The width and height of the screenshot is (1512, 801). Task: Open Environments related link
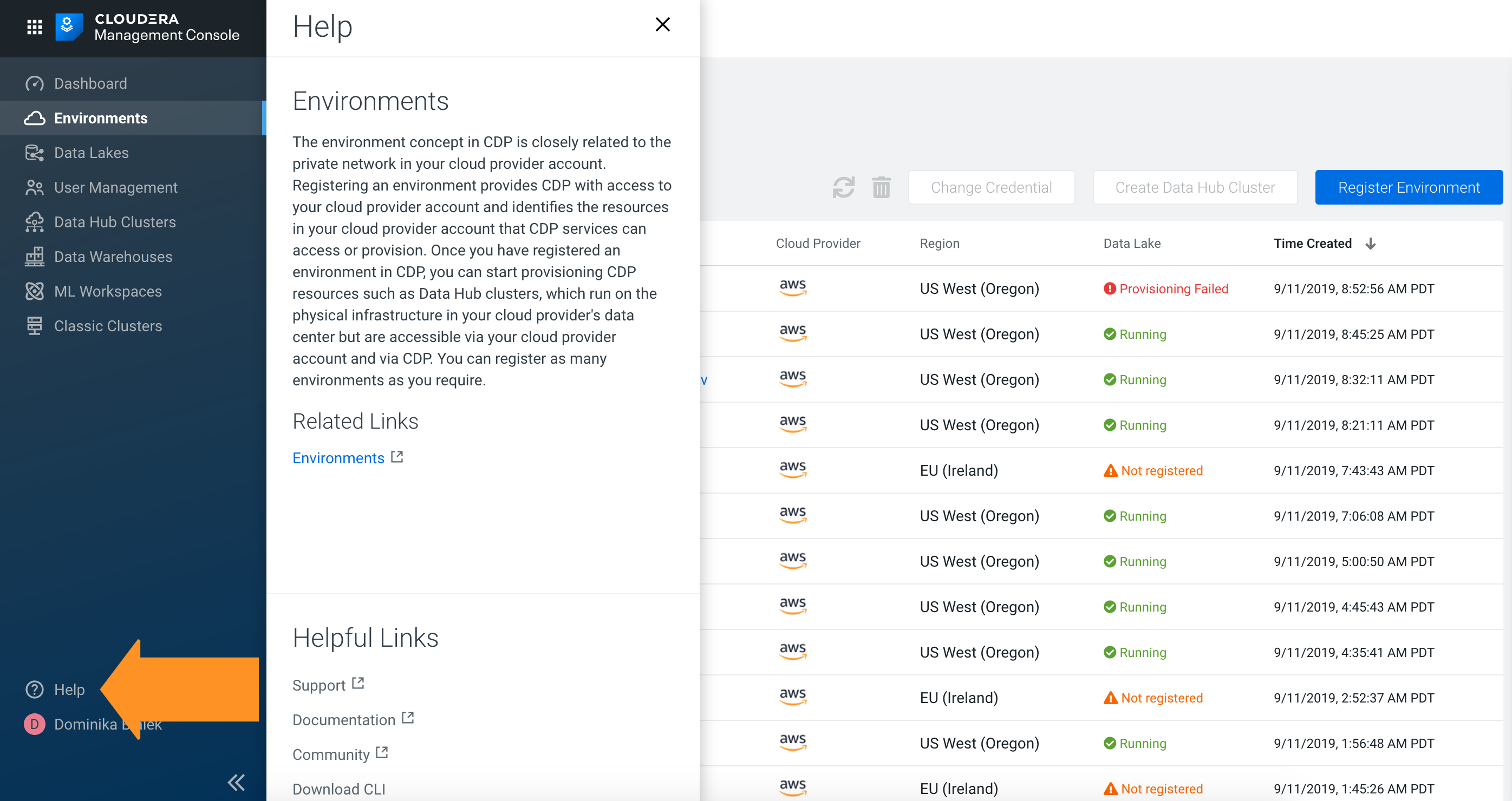tap(338, 458)
